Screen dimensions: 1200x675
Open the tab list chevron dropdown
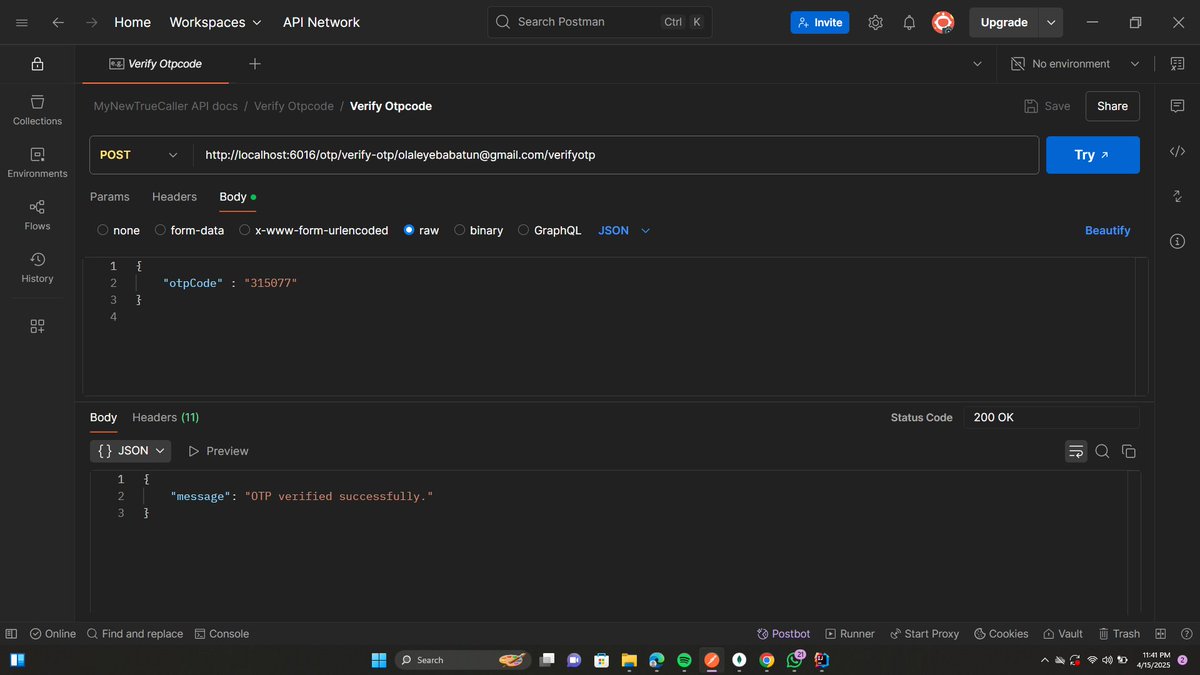[x=977, y=64]
